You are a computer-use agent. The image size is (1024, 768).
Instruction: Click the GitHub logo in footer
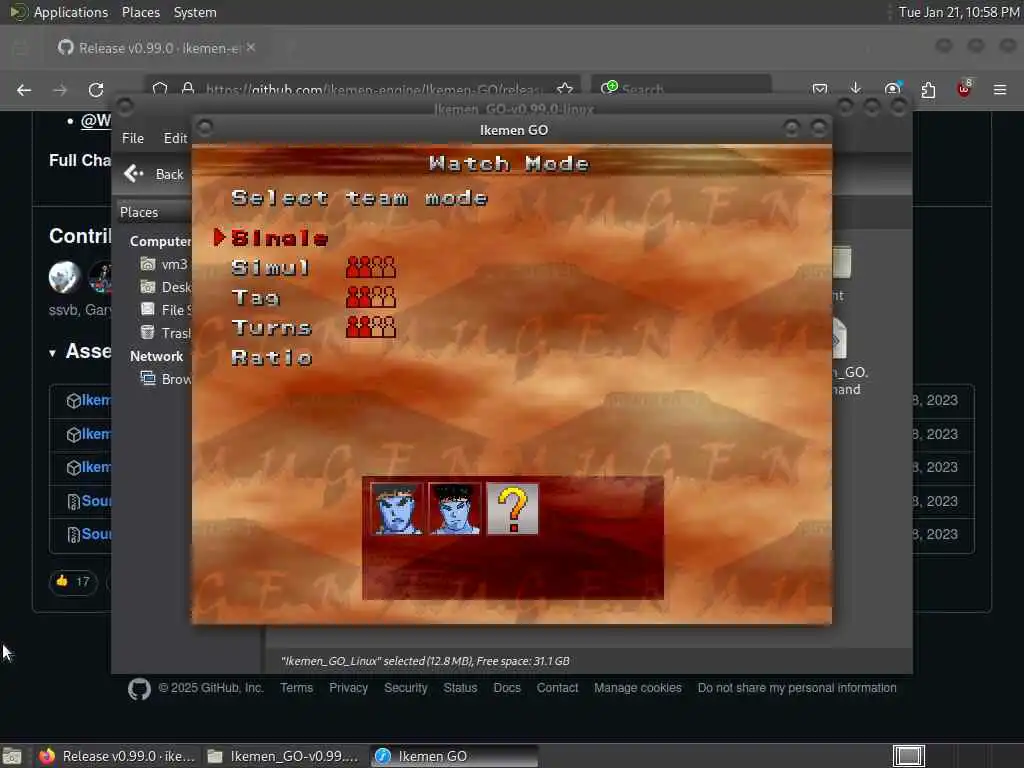click(x=139, y=689)
